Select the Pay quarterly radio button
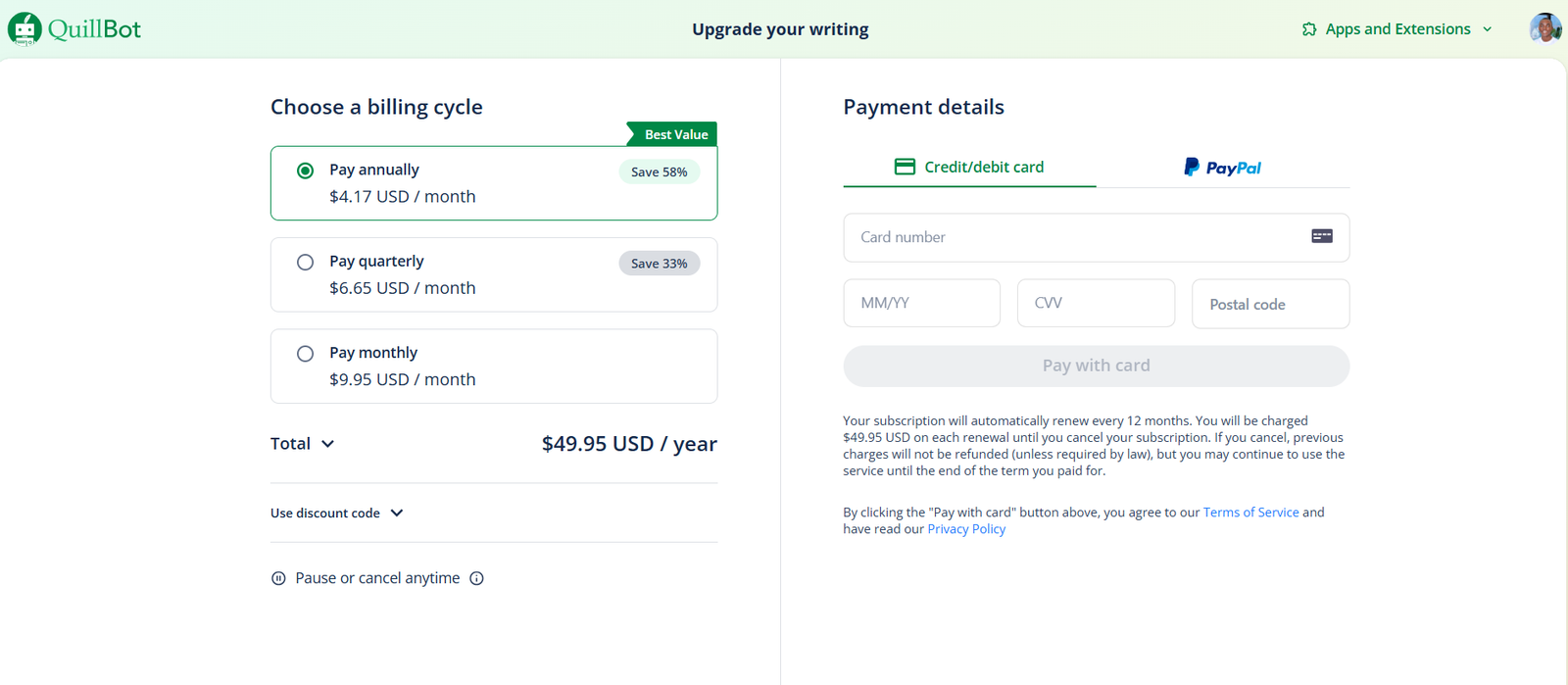The height and width of the screenshot is (685, 1568). pyautogui.click(x=306, y=263)
